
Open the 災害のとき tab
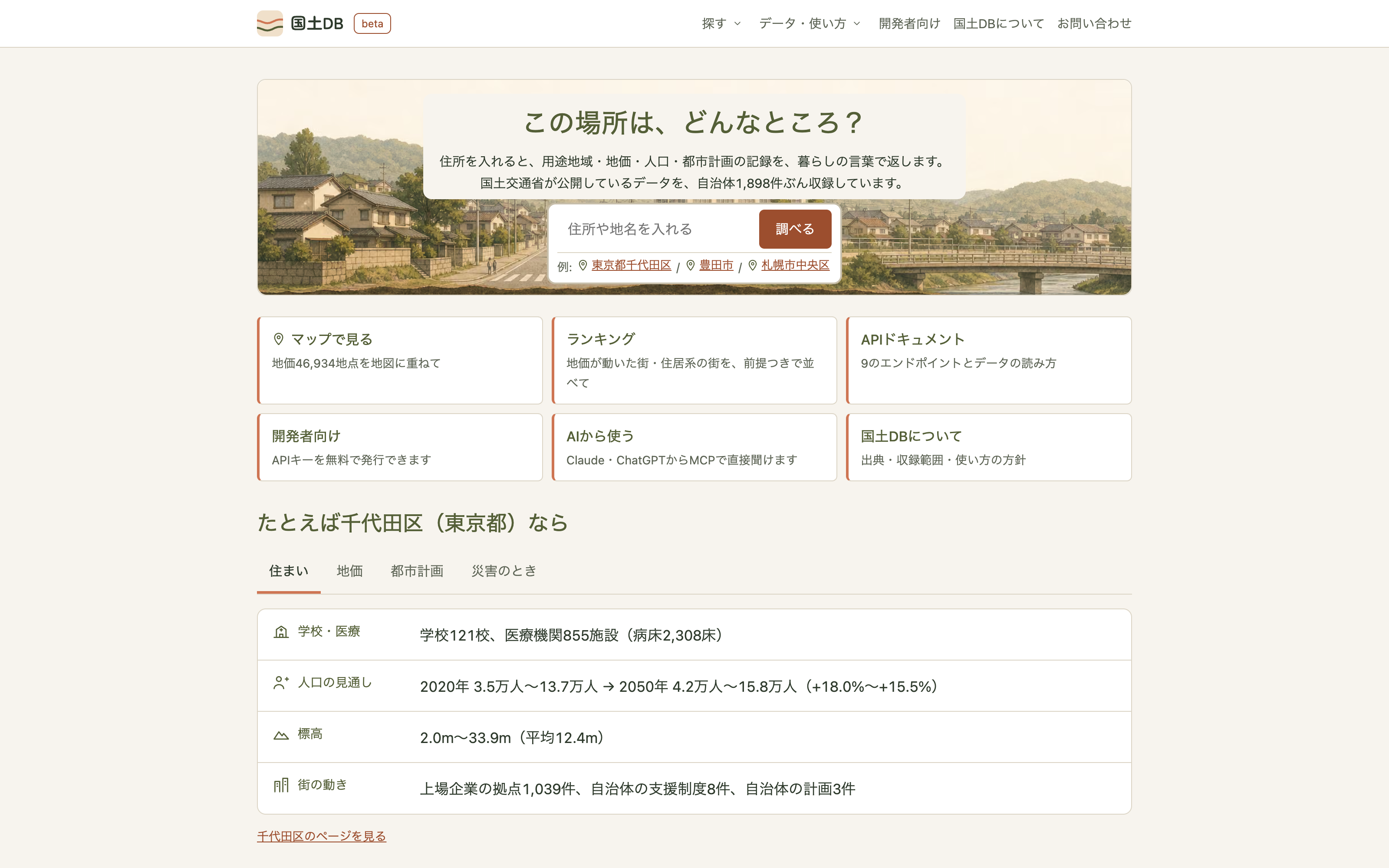[504, 571]
